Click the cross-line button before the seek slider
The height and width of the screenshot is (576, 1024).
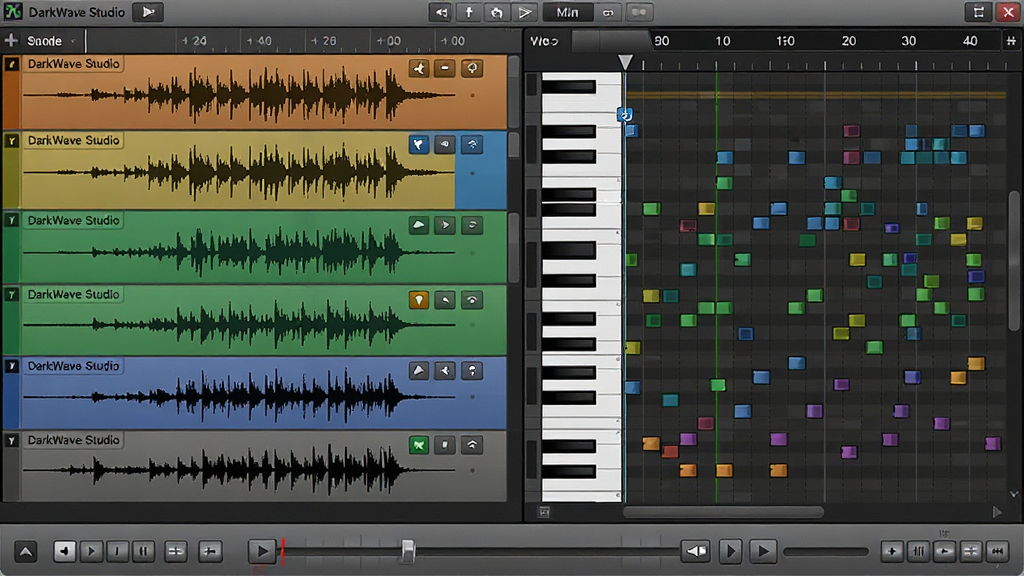pos(210,552)
